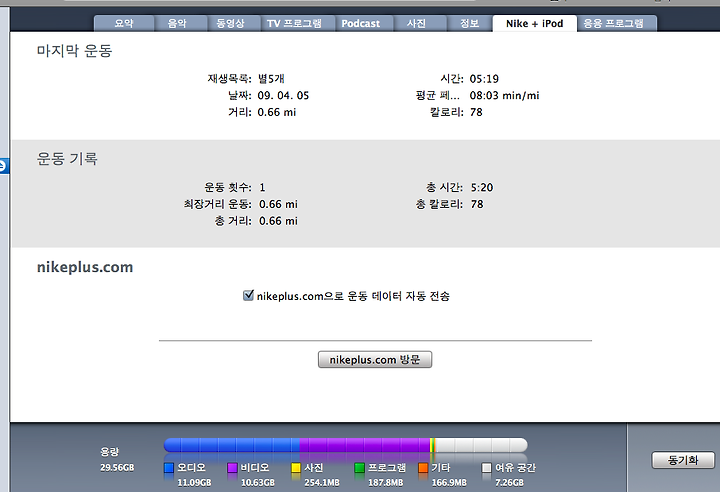Click the audio size 11.09GB
Viewport: 720px width, 492px height.
(194, 483)
